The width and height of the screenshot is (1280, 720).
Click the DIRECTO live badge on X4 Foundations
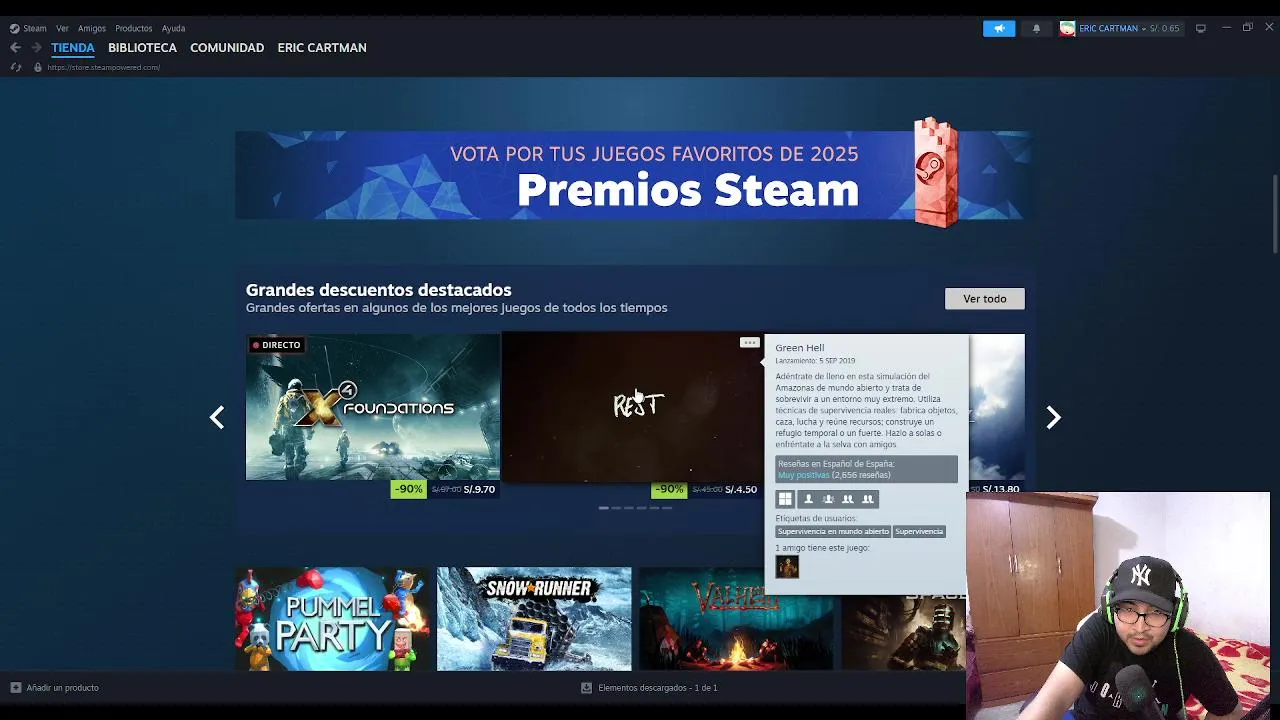(x=276, y=345)
